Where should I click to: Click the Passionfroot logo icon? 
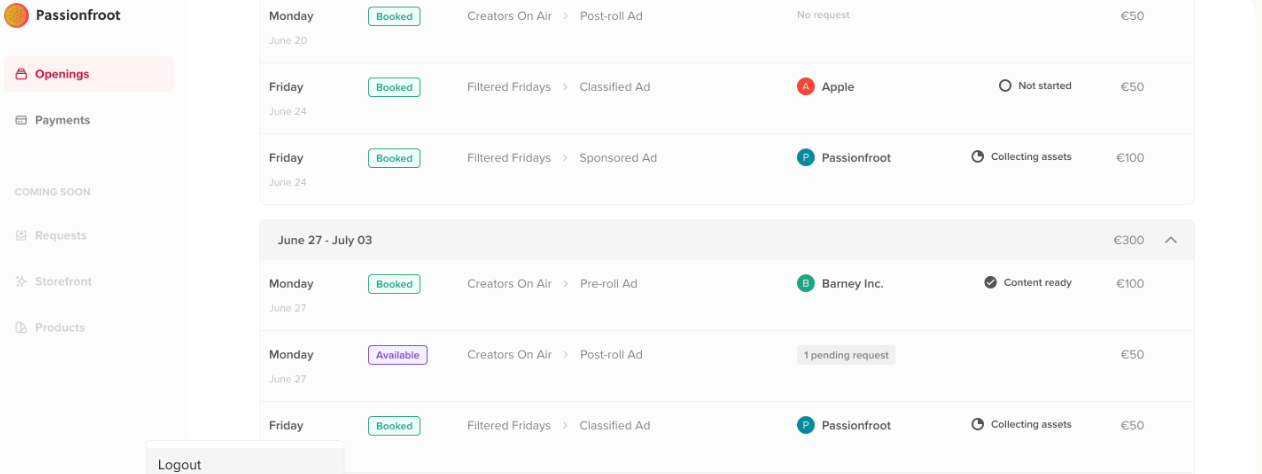point(17,15)
